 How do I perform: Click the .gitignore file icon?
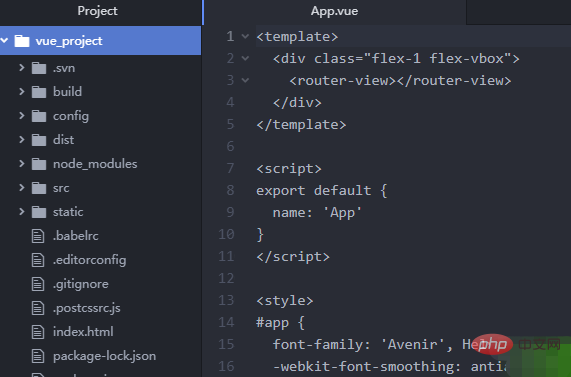click(38, 284)
